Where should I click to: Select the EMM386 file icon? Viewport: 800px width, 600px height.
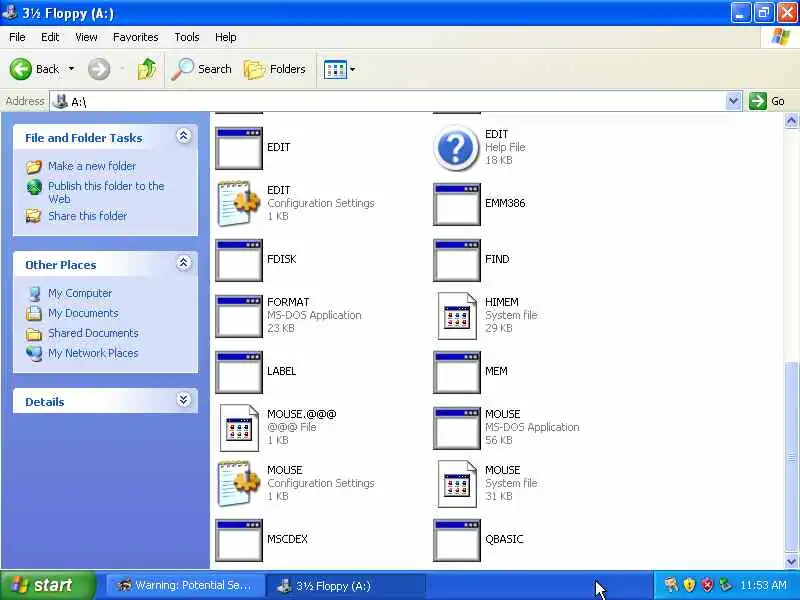tap(457, 204)
